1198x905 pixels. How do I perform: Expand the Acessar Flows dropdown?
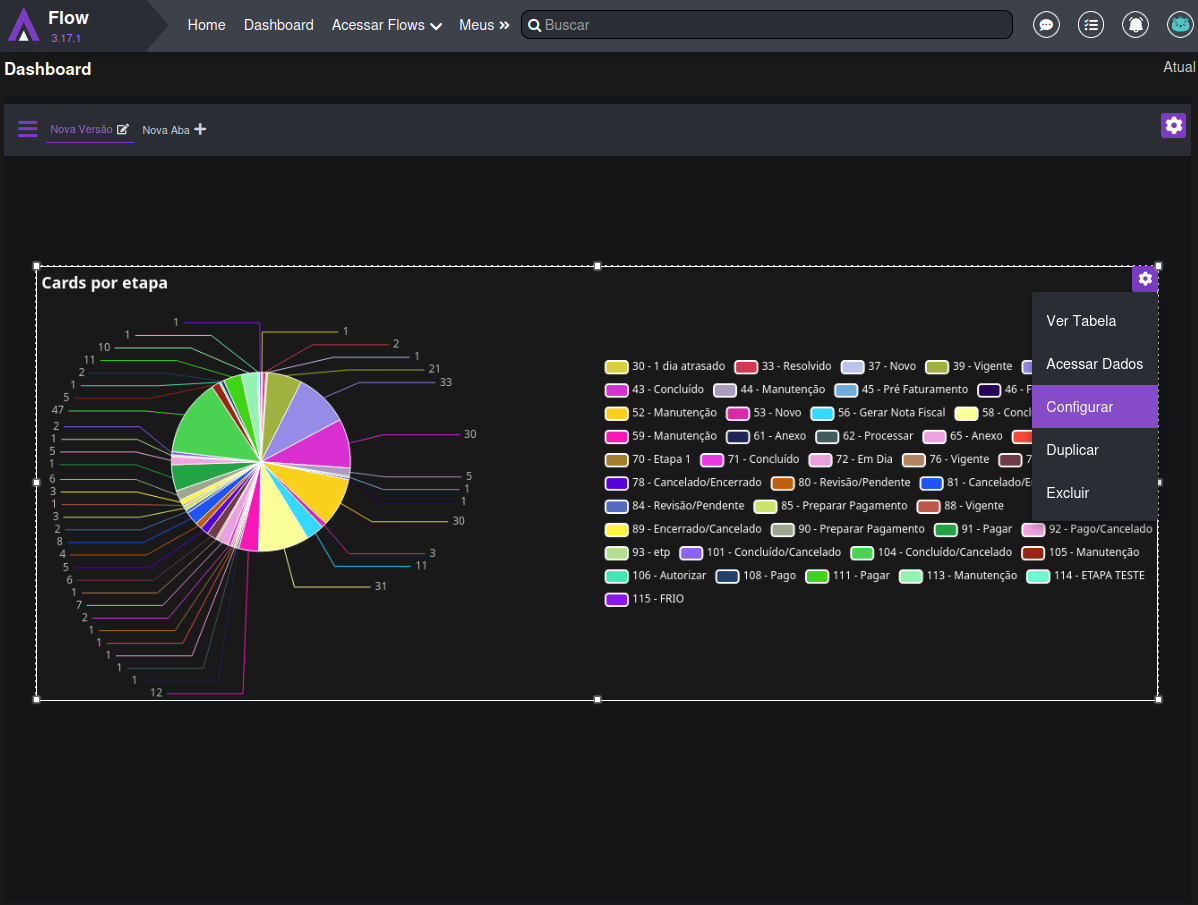(x=387, y=25)
